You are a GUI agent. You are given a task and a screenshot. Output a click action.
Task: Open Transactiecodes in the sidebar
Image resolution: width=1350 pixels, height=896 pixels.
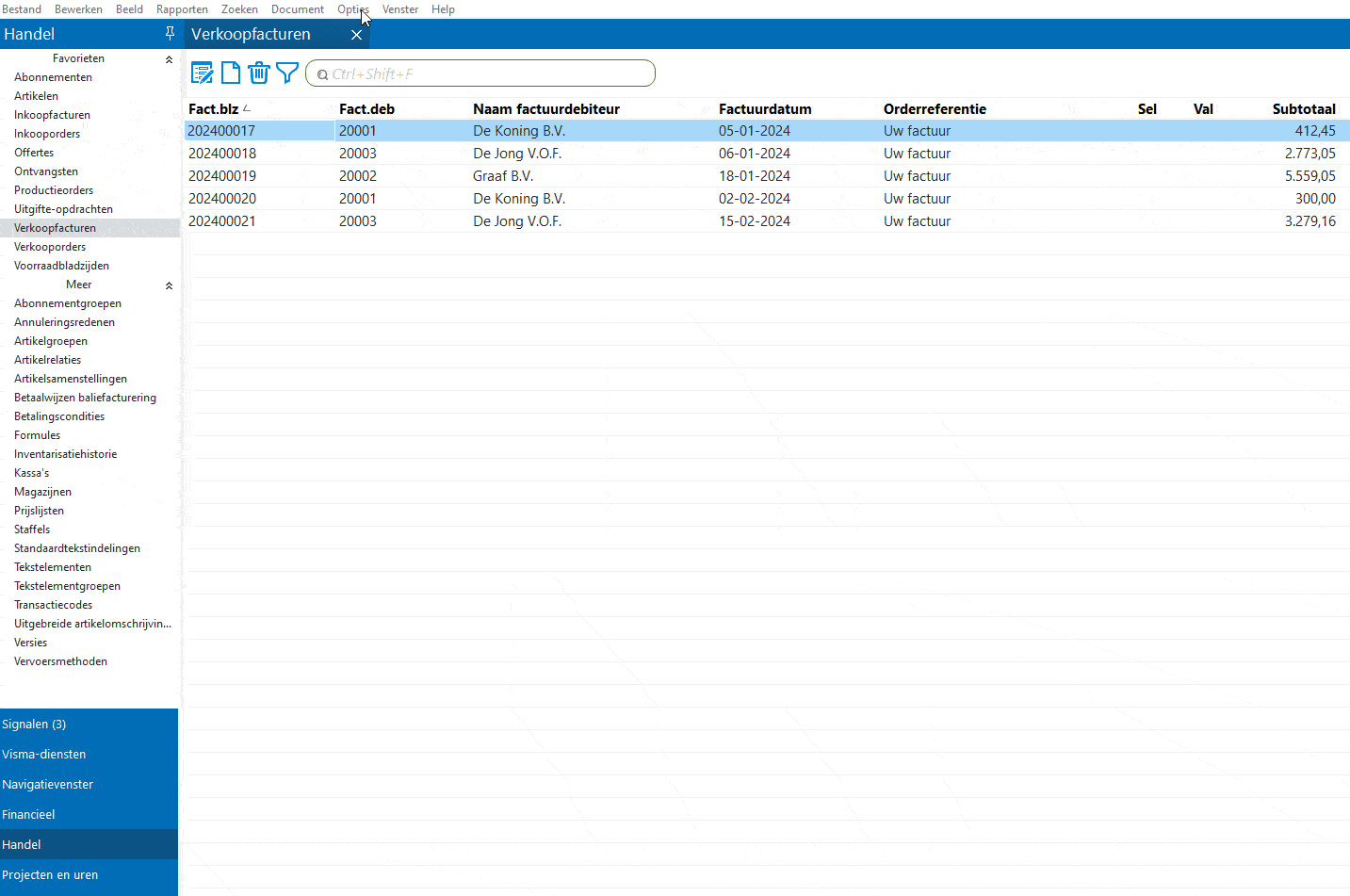53,605
